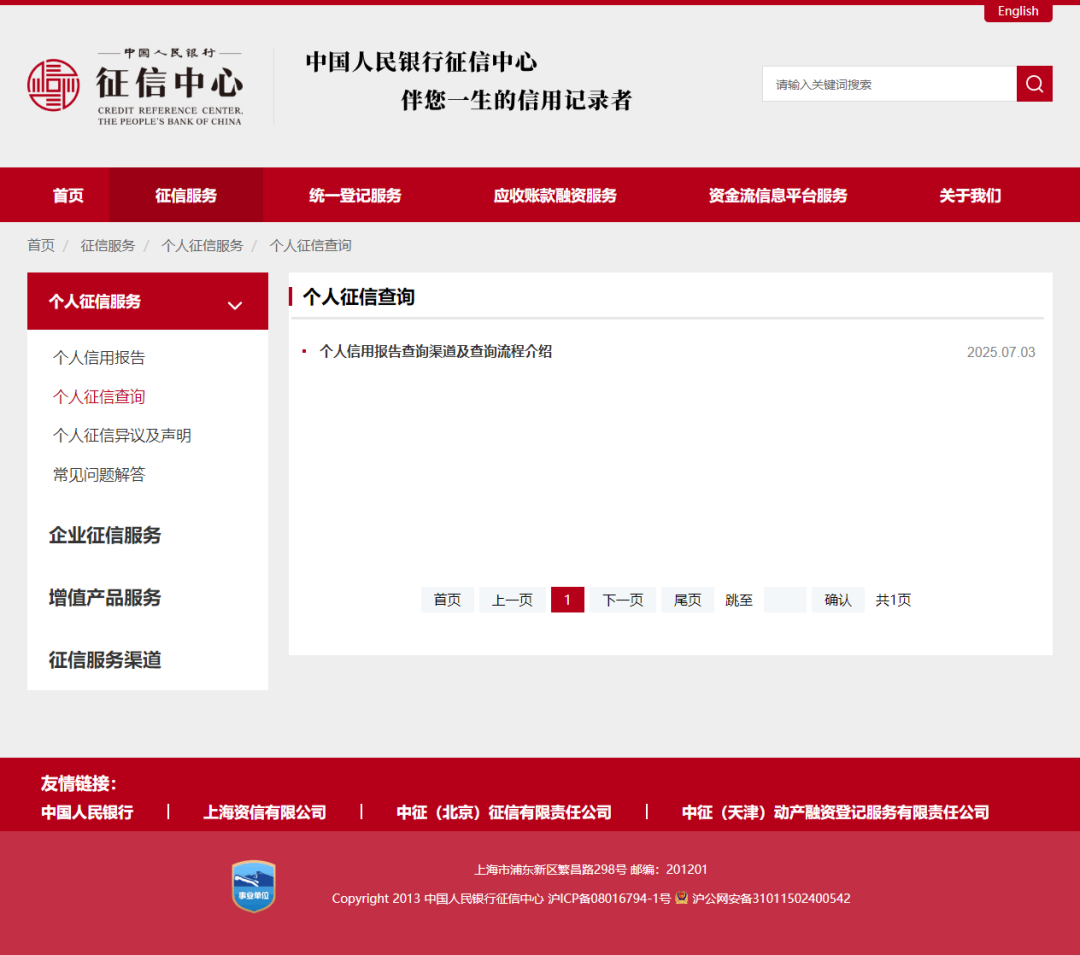Expand the 增值产品服务 sidebar section
1080x955 pixels.
pos(105,597)
